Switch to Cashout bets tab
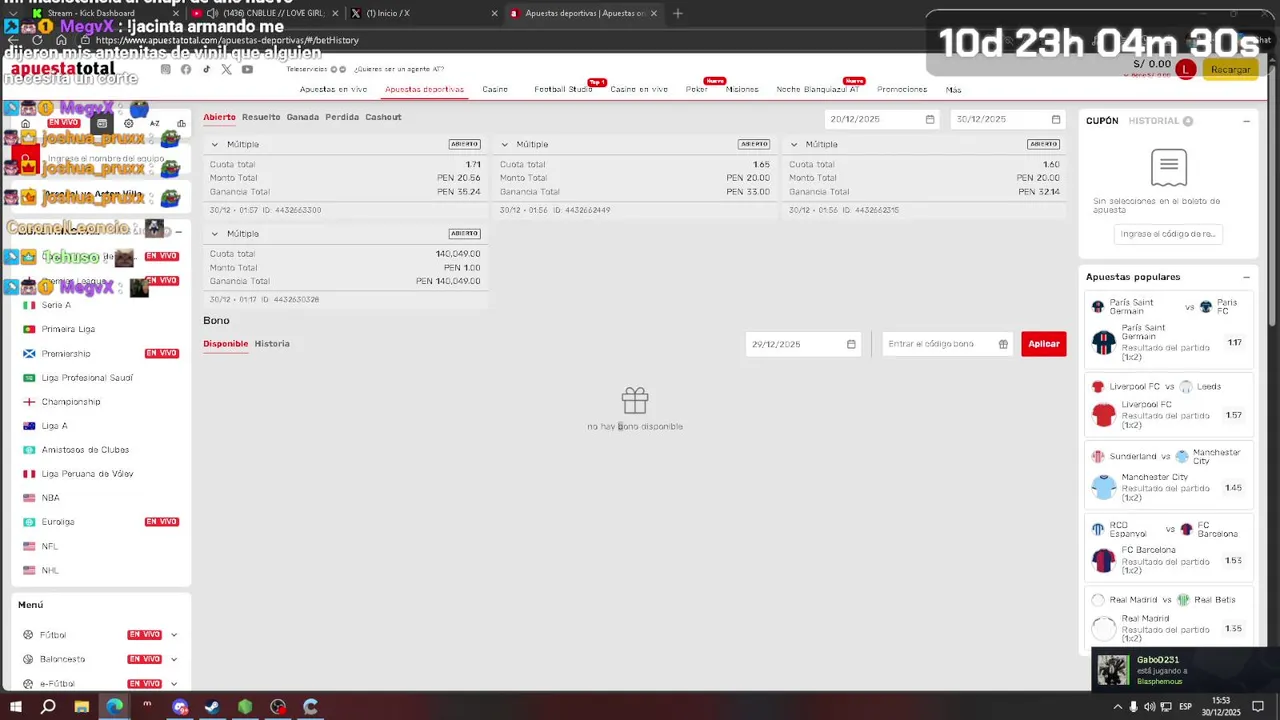Viewport: 1280px width, 720px height. point(383,117)
